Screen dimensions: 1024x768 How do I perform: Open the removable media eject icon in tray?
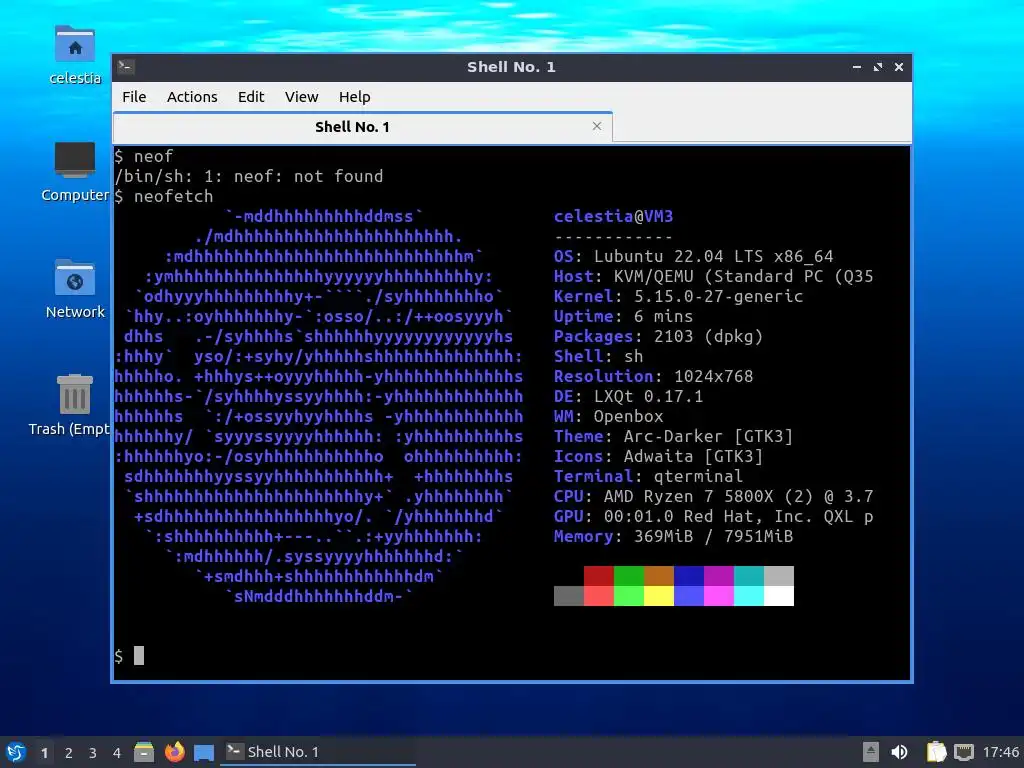(871, 752)
